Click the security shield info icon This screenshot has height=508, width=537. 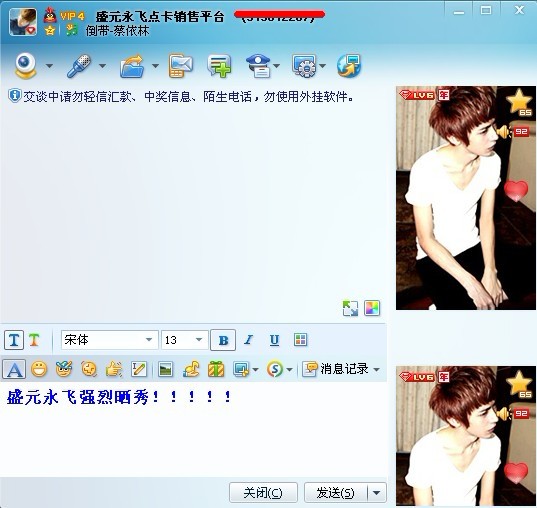pyautogui.click(x=14, y=96)
